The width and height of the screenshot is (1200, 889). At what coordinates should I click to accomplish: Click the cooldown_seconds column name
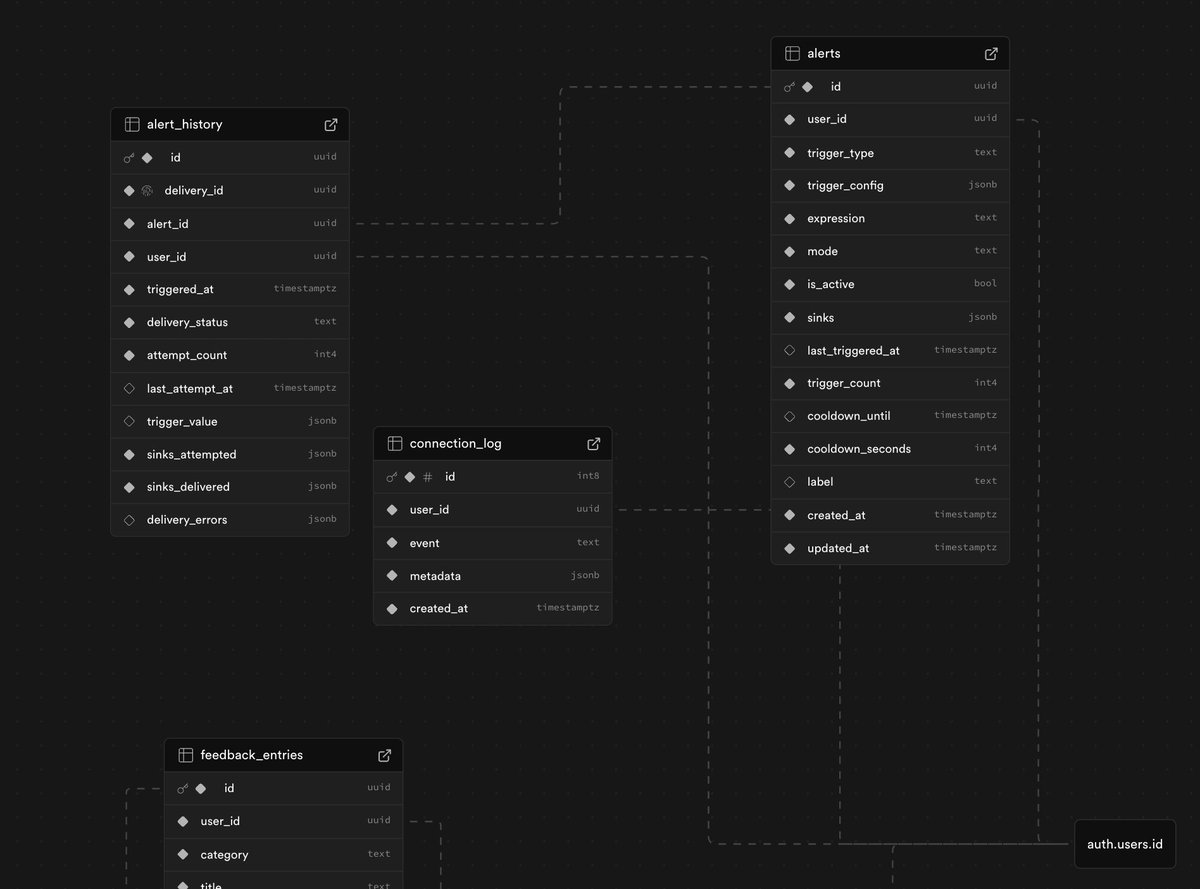[x=859, y=449]
